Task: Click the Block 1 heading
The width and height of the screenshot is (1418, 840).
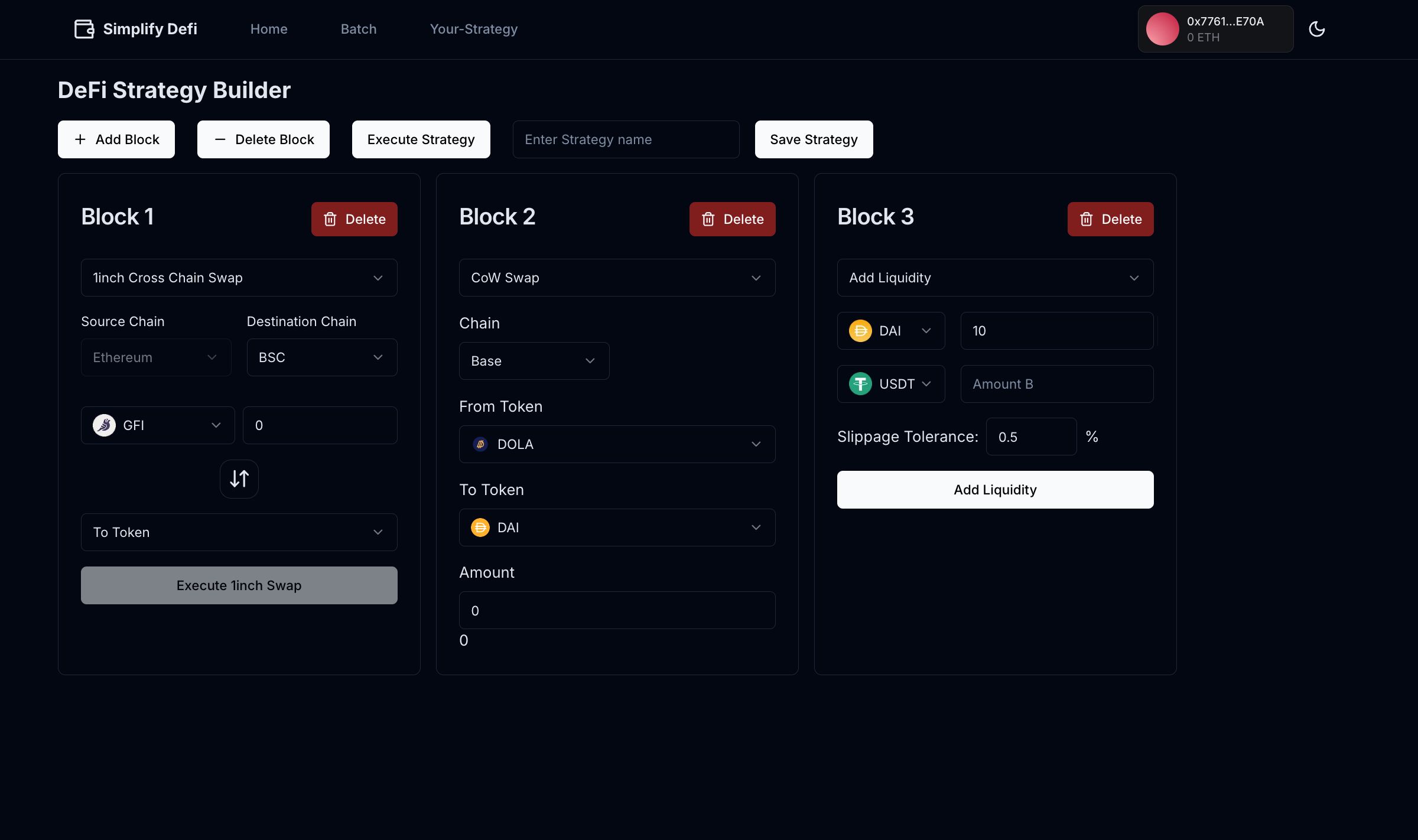Action: click(x=118, y=217)
